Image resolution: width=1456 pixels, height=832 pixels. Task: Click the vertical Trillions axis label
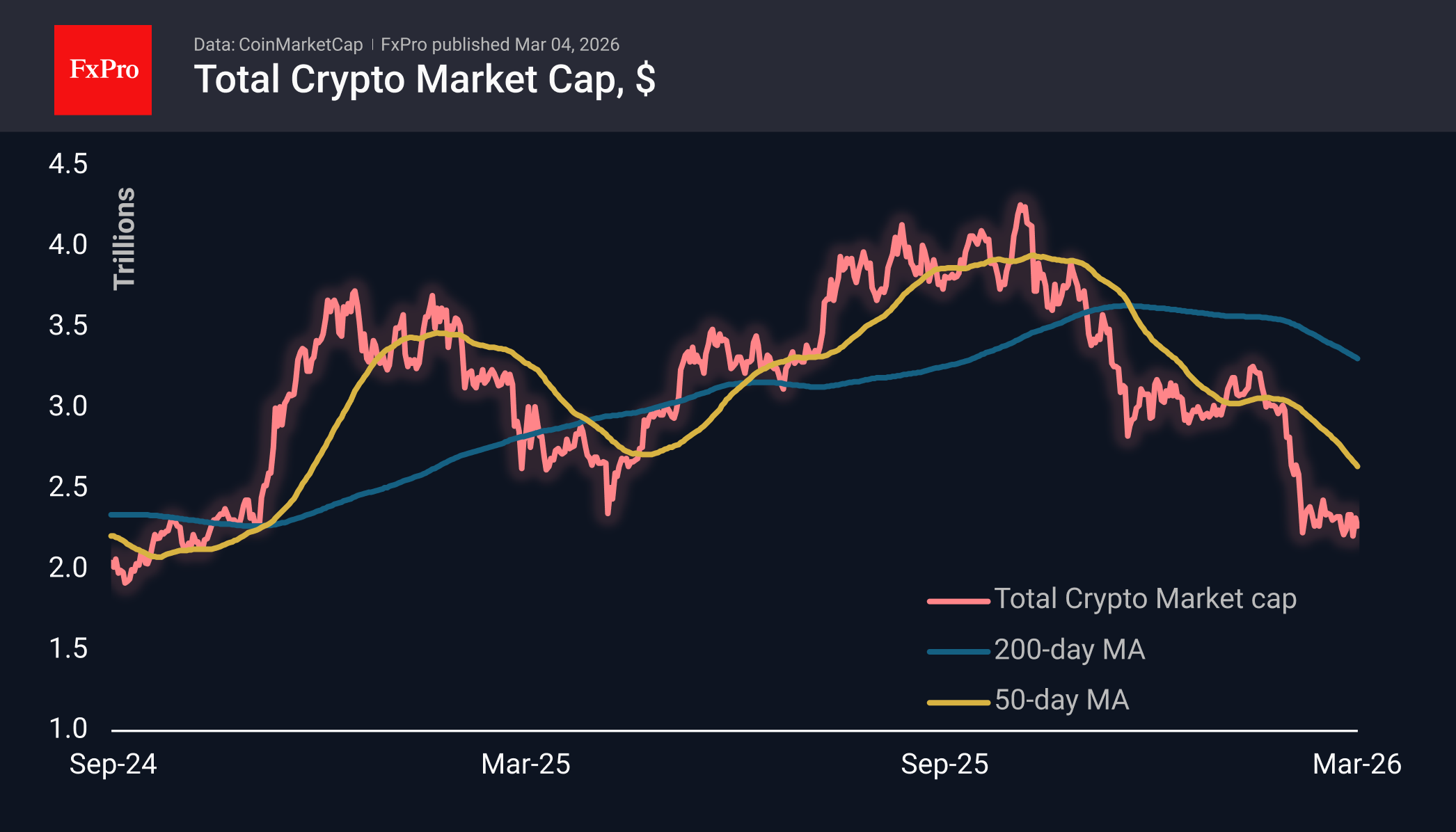tap(124, 238)
